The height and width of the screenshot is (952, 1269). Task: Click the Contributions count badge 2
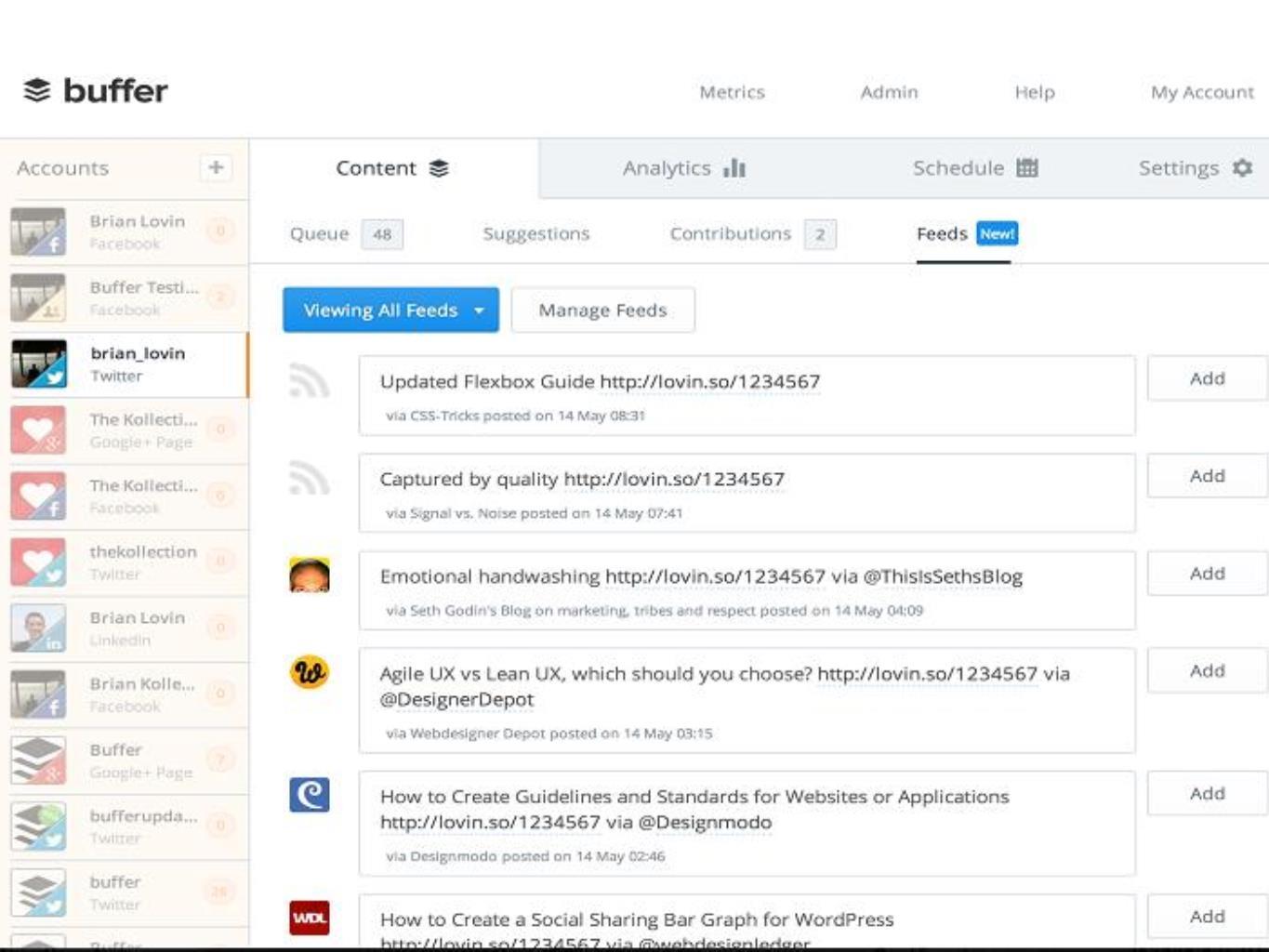(x=820, y=234)
